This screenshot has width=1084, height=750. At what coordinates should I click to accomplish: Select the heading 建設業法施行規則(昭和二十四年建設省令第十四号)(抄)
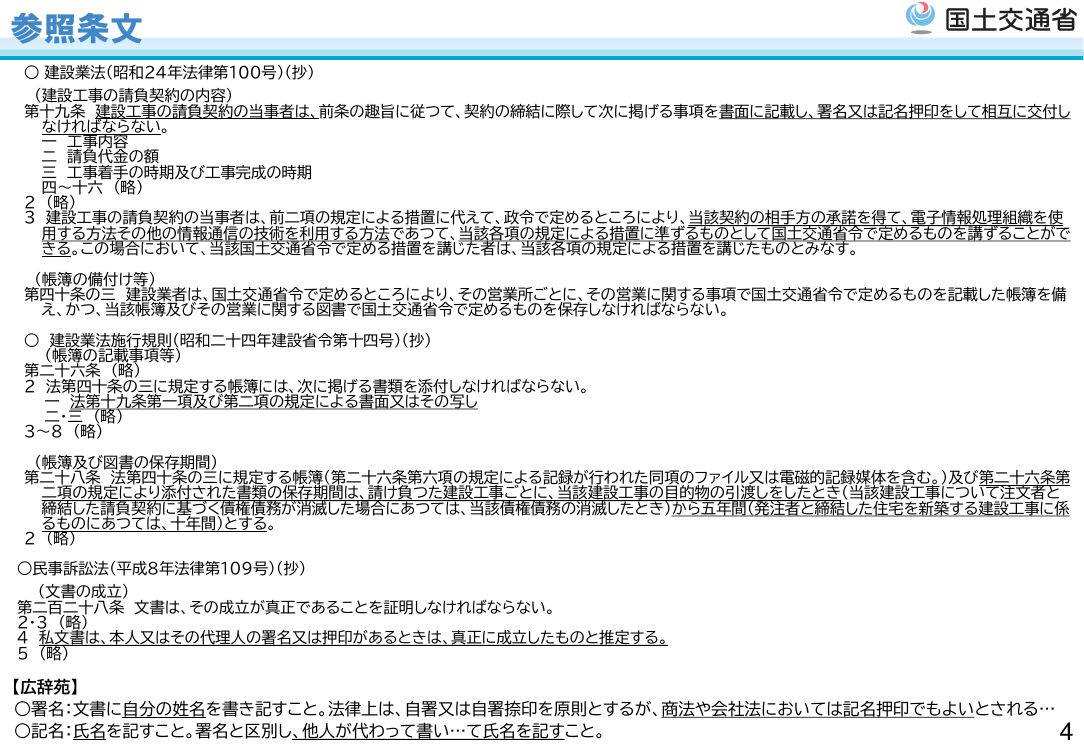click(240, 340)
